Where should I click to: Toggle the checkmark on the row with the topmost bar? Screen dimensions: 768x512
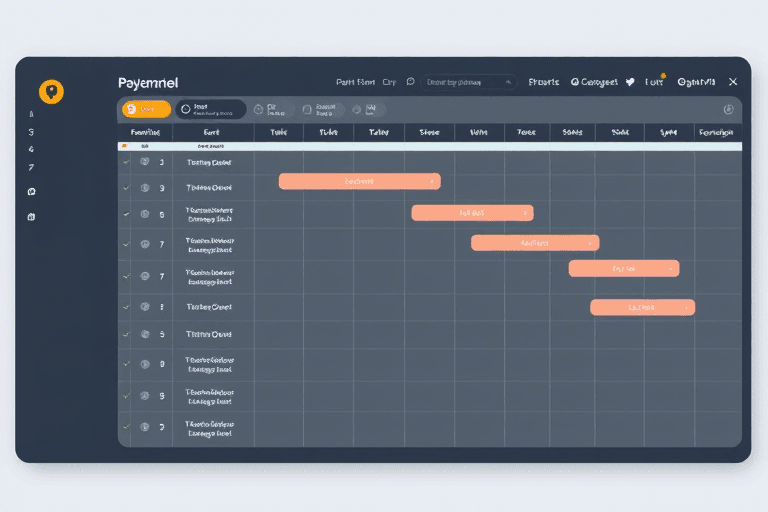coord(126,187)
